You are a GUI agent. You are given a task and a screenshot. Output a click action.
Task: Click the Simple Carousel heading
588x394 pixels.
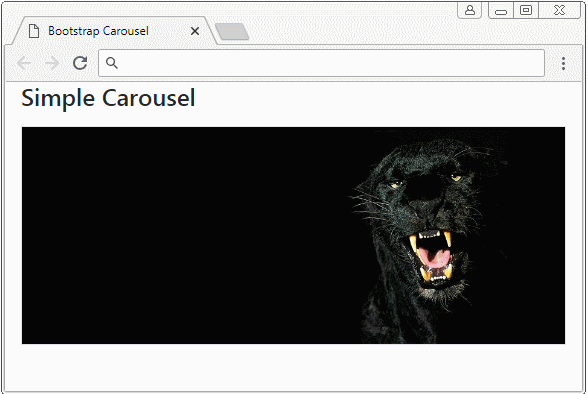click(x=108, y=98)
